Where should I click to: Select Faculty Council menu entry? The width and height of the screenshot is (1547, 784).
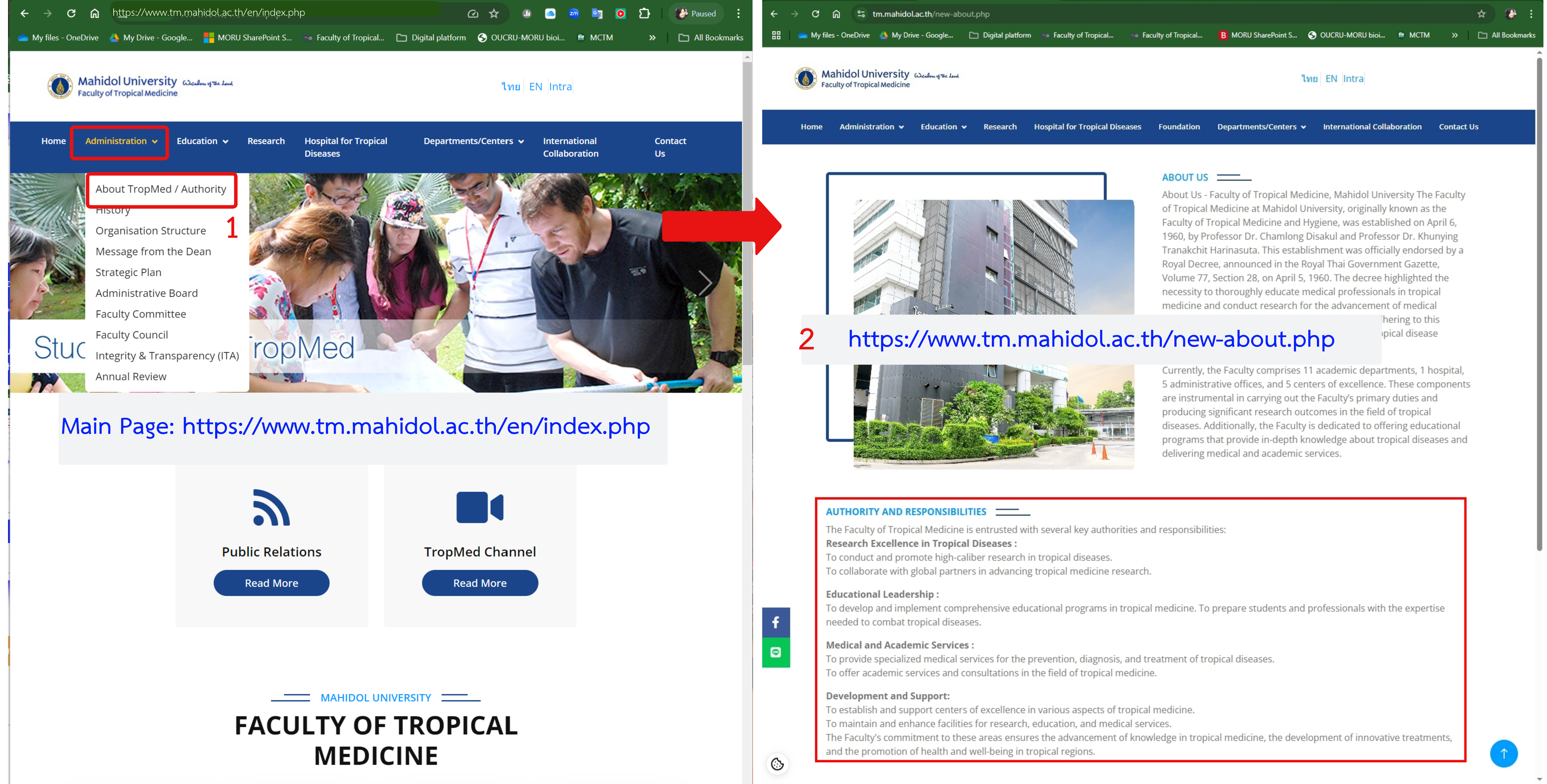[132, 334]
